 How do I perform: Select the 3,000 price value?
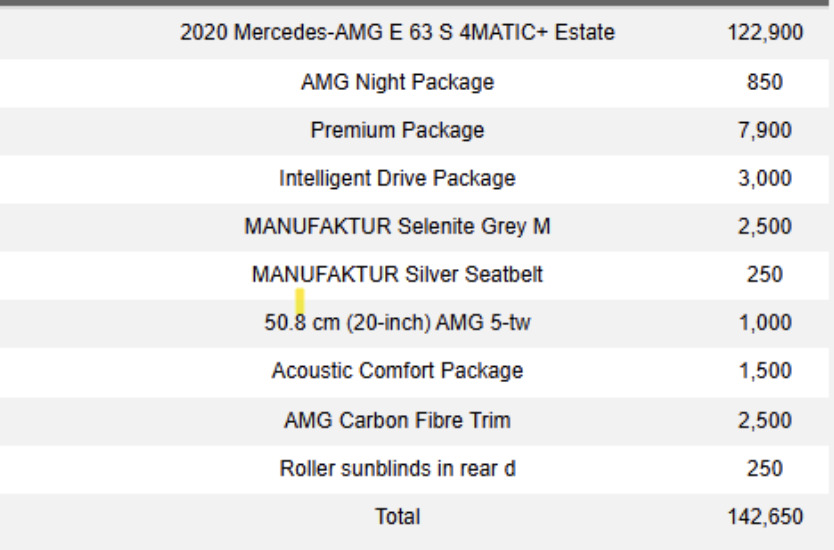point(765,179)
